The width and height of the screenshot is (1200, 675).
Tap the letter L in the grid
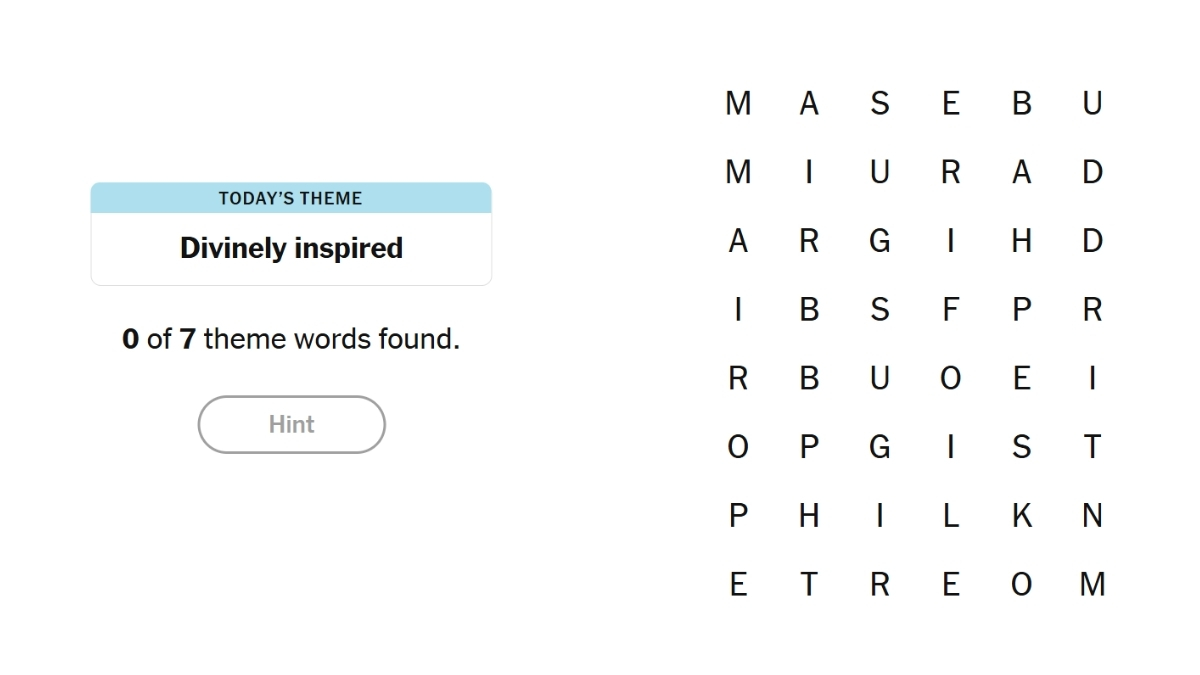(950, 516)
